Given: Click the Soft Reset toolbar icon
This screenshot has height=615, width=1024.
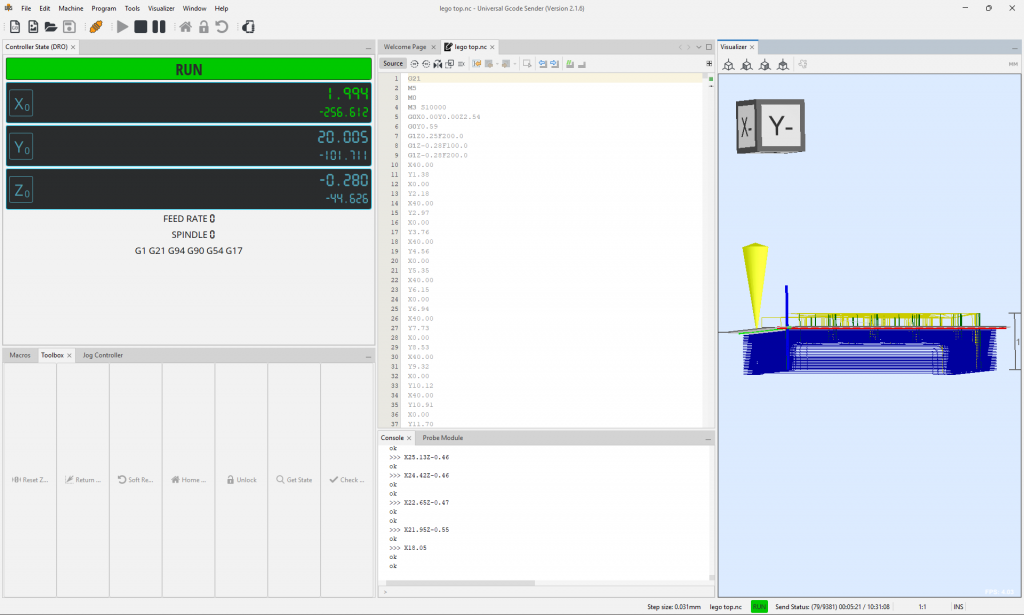Looking at the screenshot, I should click(222, 27).
